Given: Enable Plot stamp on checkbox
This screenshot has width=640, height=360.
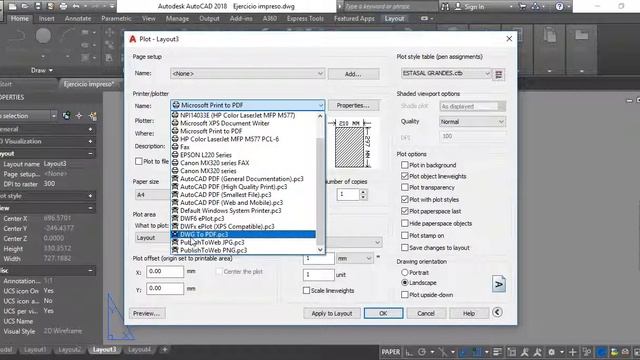Looking at the screenshot, I should pos(404,236).
